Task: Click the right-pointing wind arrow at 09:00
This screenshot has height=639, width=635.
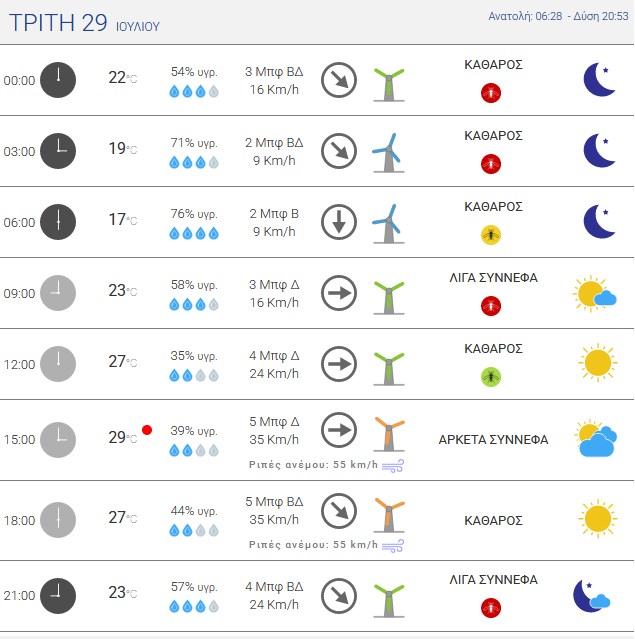Action: (339, 293)
